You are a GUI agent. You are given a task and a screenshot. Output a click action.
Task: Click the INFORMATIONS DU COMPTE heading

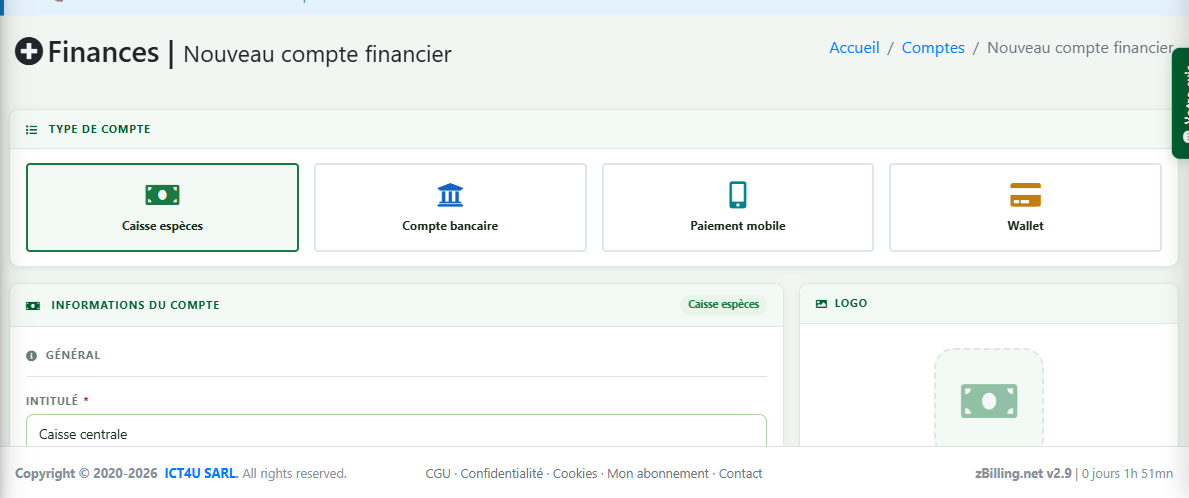pos(136,305)
